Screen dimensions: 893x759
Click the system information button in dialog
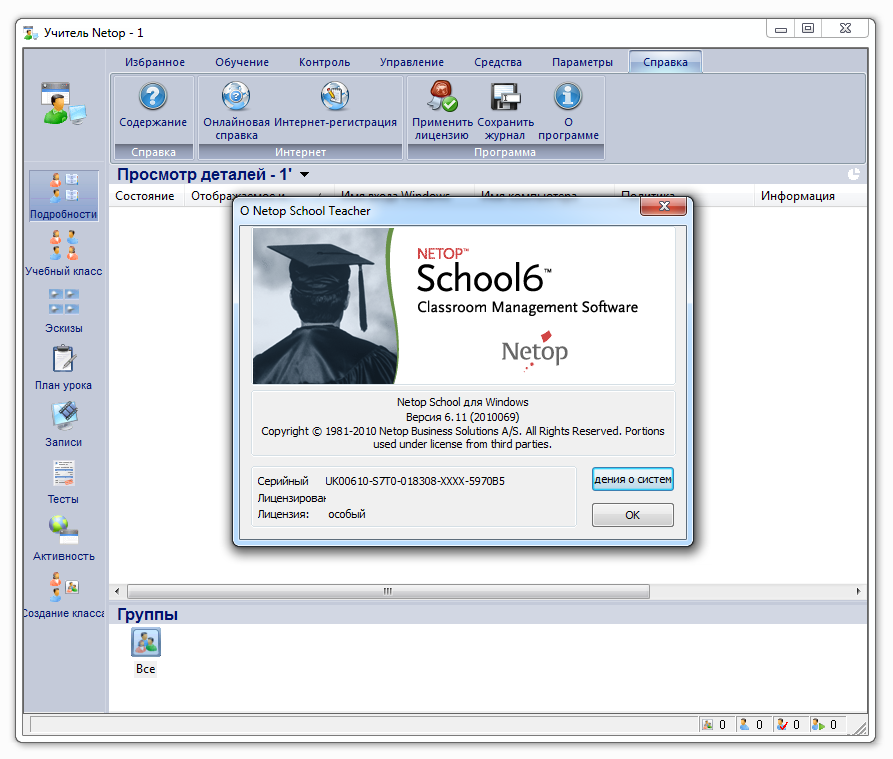pyautogui.click(x=633, y=479)
